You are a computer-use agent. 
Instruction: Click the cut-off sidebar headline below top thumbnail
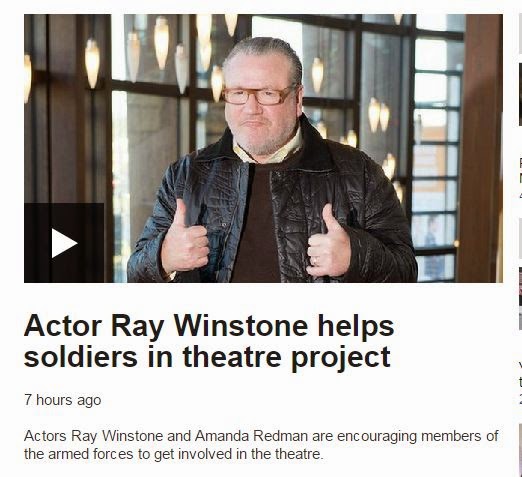tap(520, 171)
